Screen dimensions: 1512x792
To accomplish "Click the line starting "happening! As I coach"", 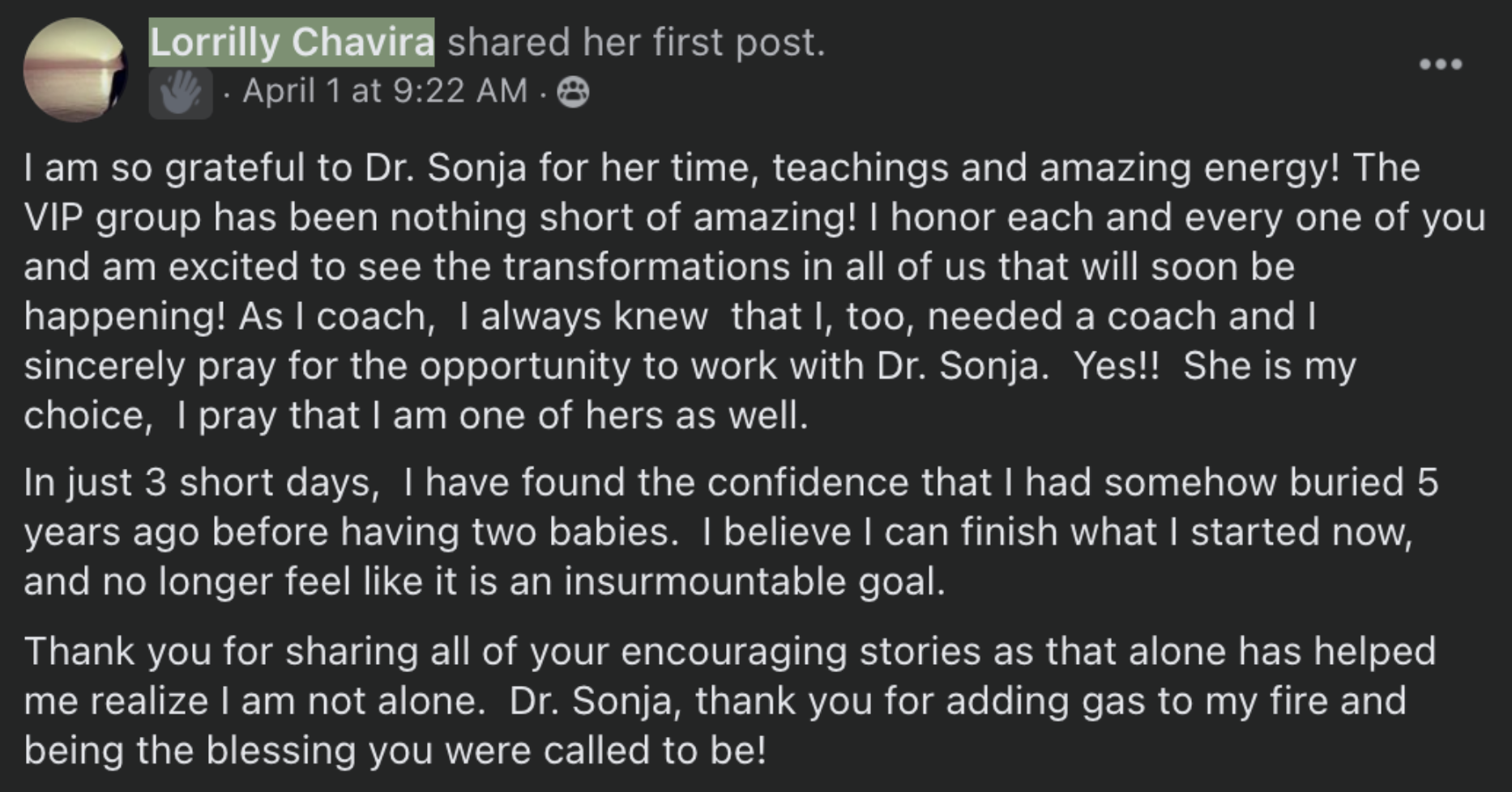I will tap(668, 317).
